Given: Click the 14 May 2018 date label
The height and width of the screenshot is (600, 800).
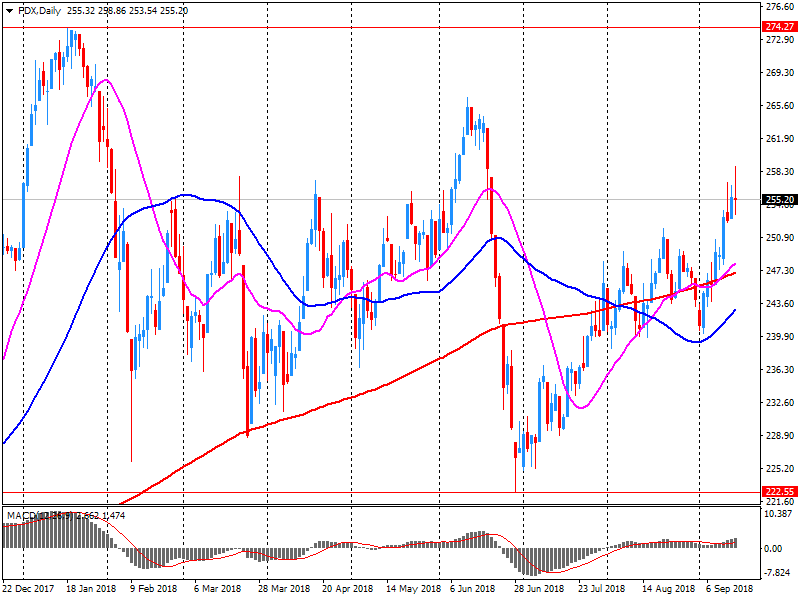Looking at the screenshot, I should tap(413, 589).
